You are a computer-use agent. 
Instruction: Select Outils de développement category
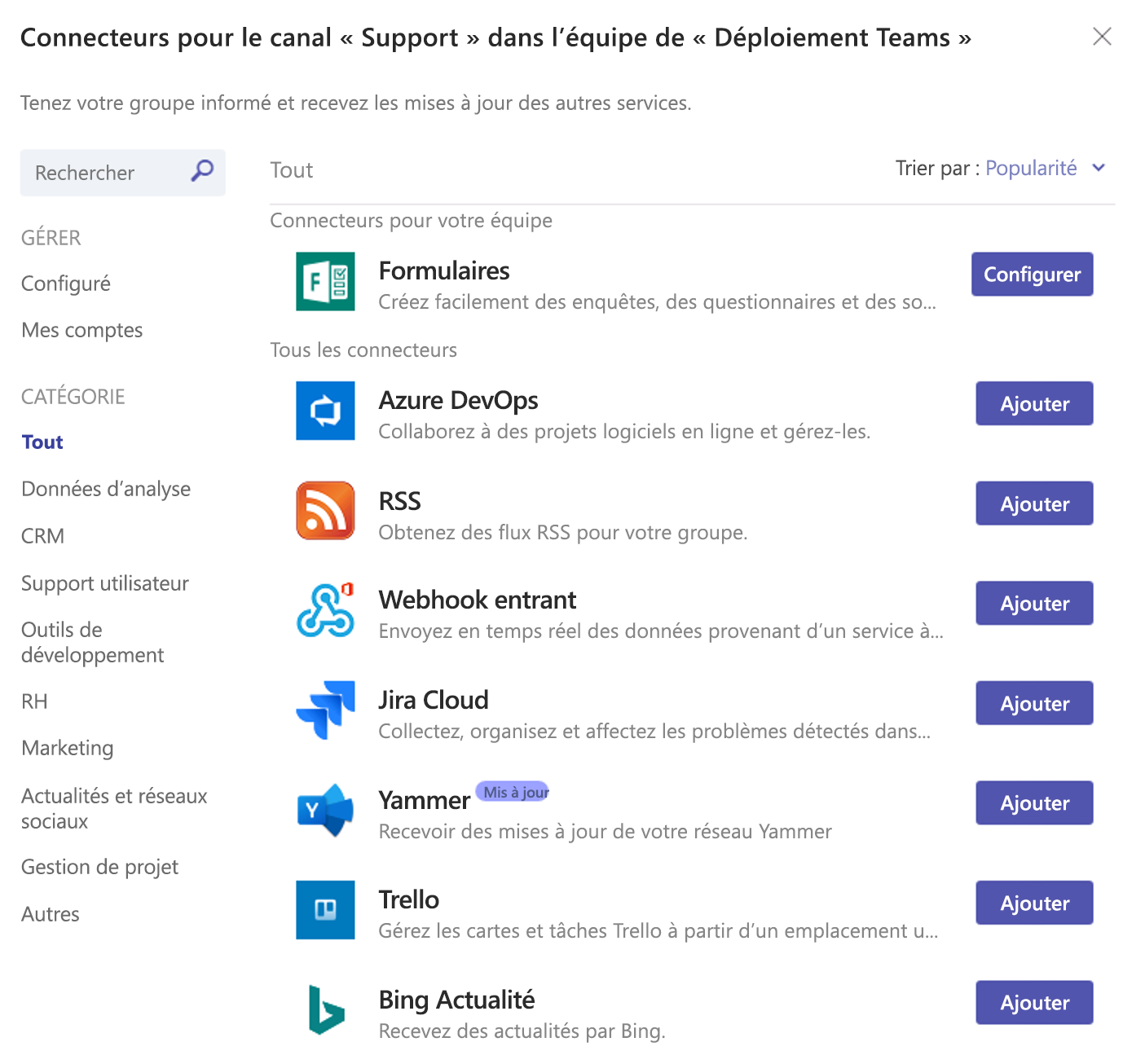[x=92, y=642]
